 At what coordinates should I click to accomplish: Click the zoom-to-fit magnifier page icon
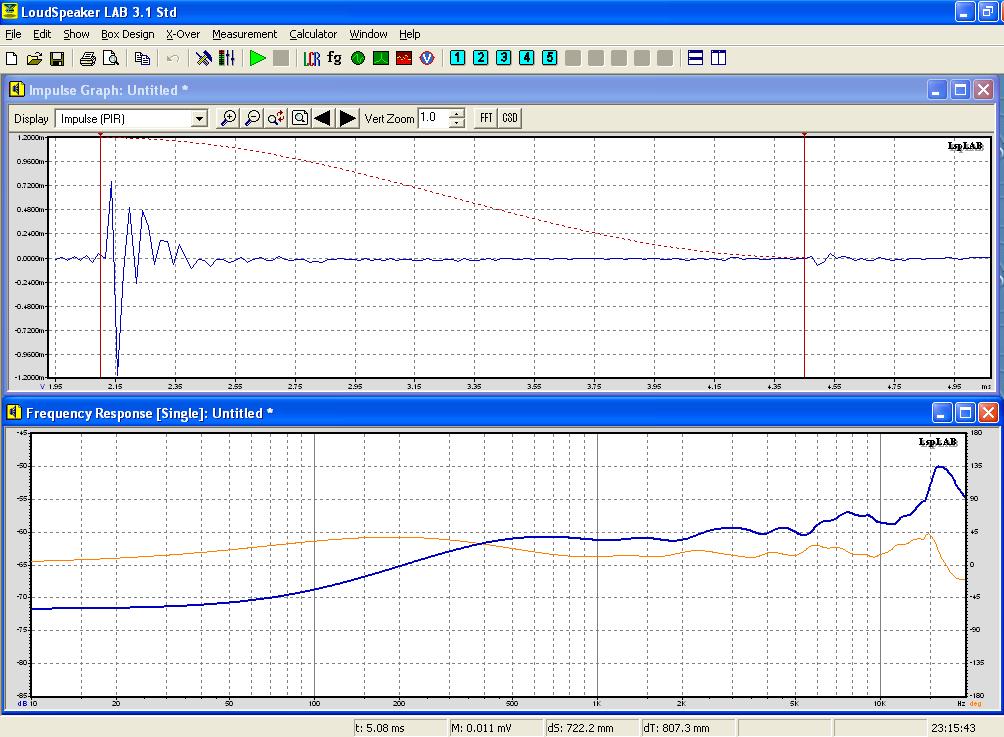[x=300, y=118]
